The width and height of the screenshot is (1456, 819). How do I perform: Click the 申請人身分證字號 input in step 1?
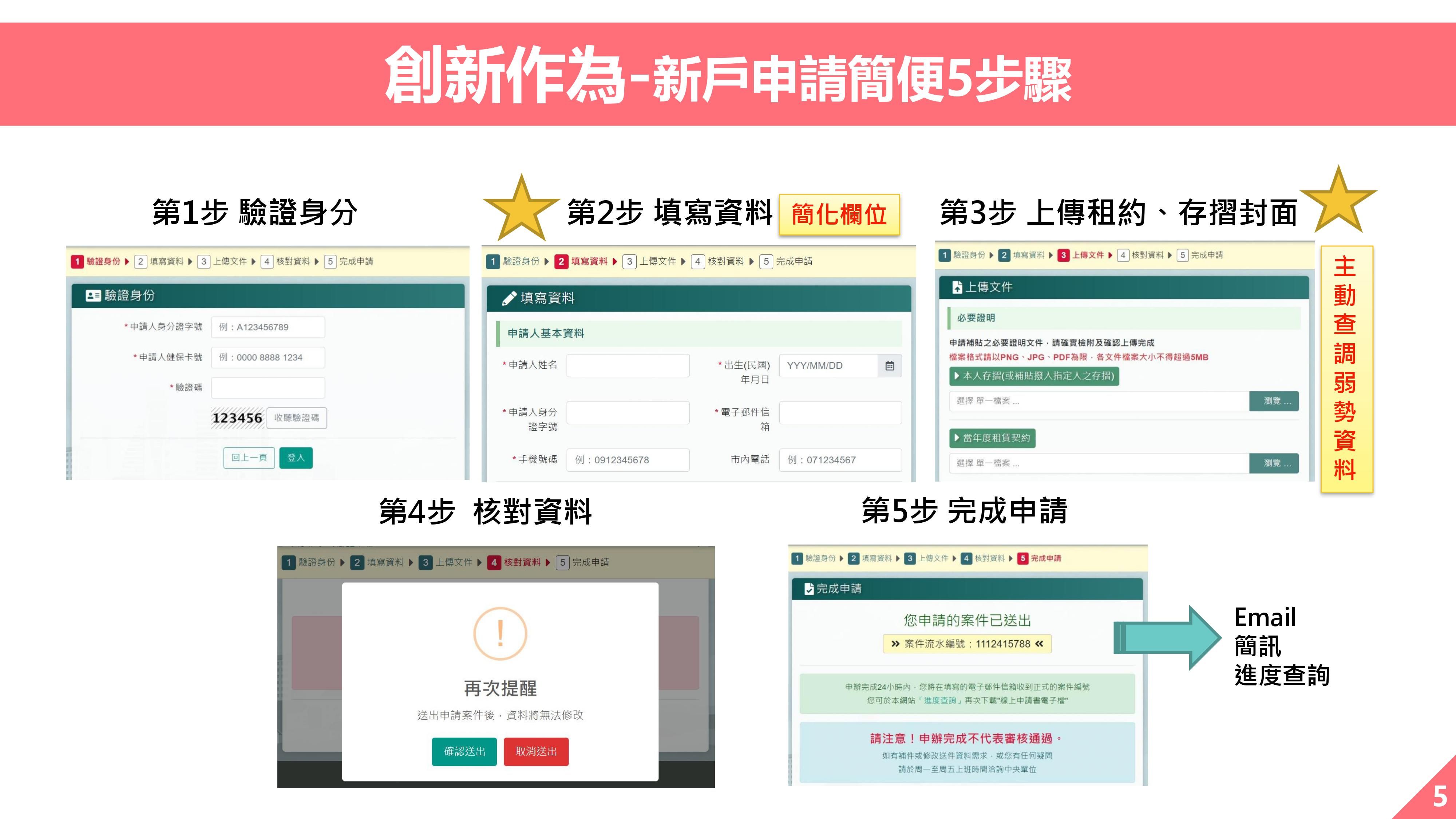tap(268, 327)
